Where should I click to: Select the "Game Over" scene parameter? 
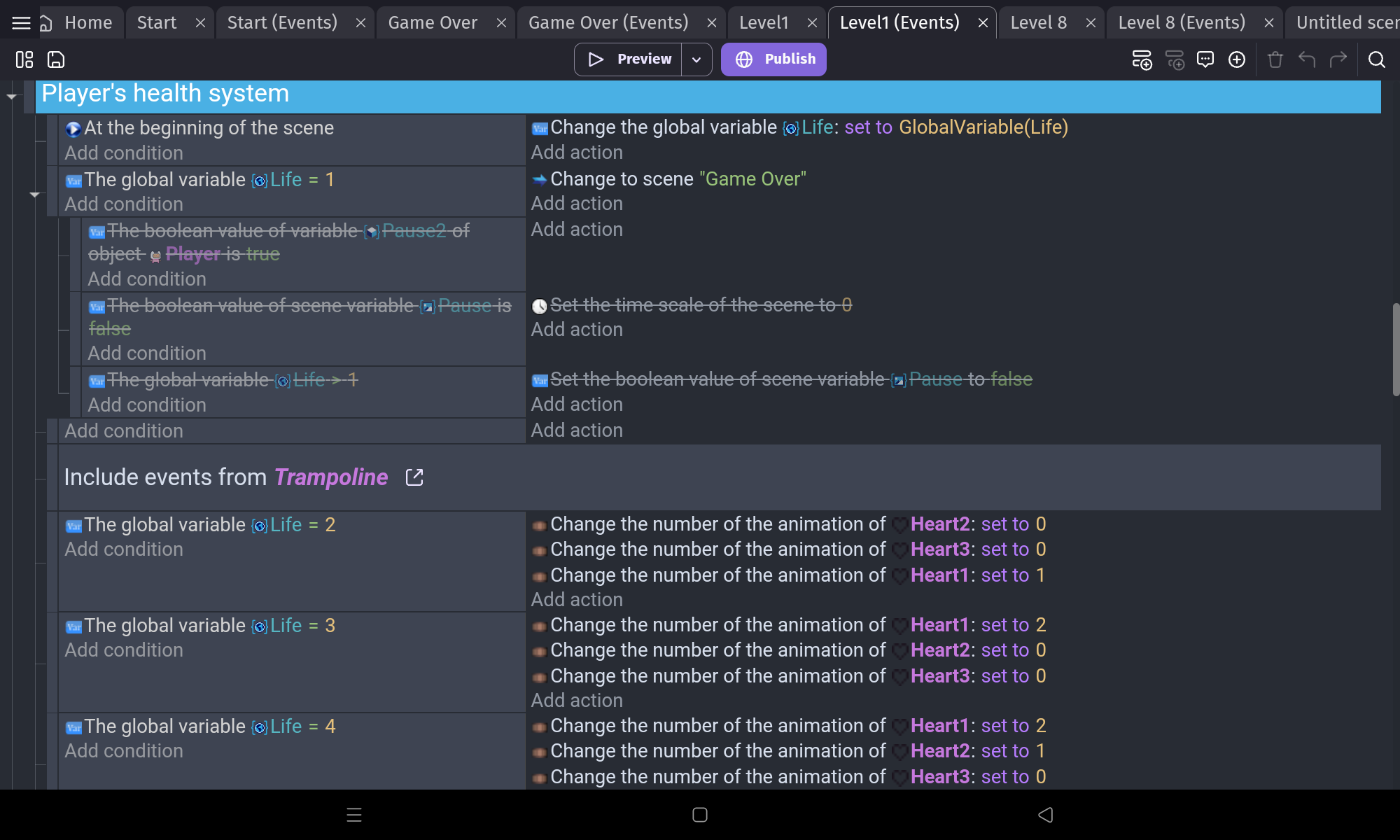coord(752,179)
